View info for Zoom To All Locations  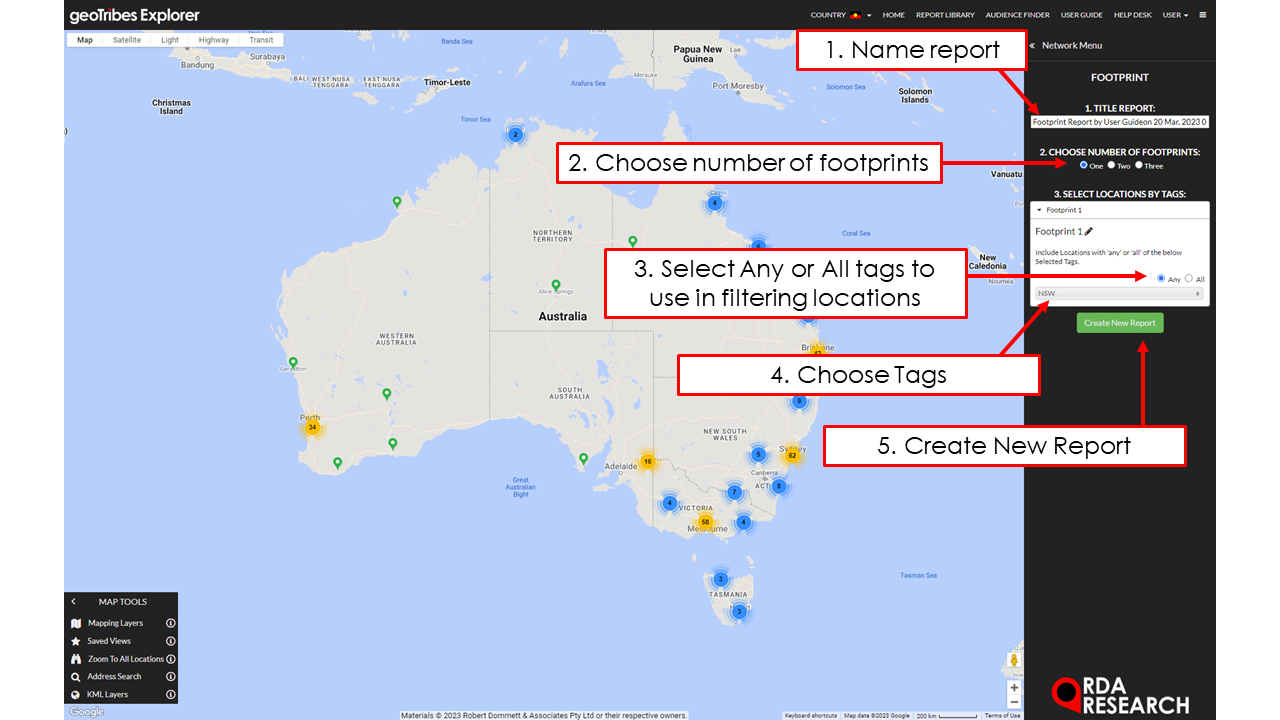[x=170, y=659]
